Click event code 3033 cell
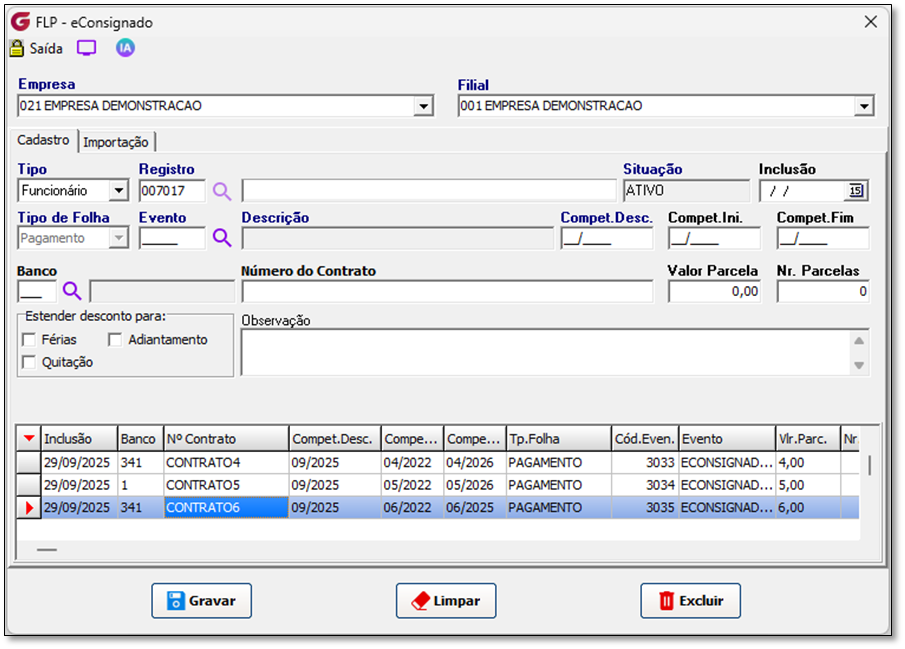905x649 pixels. pos(645,462)
